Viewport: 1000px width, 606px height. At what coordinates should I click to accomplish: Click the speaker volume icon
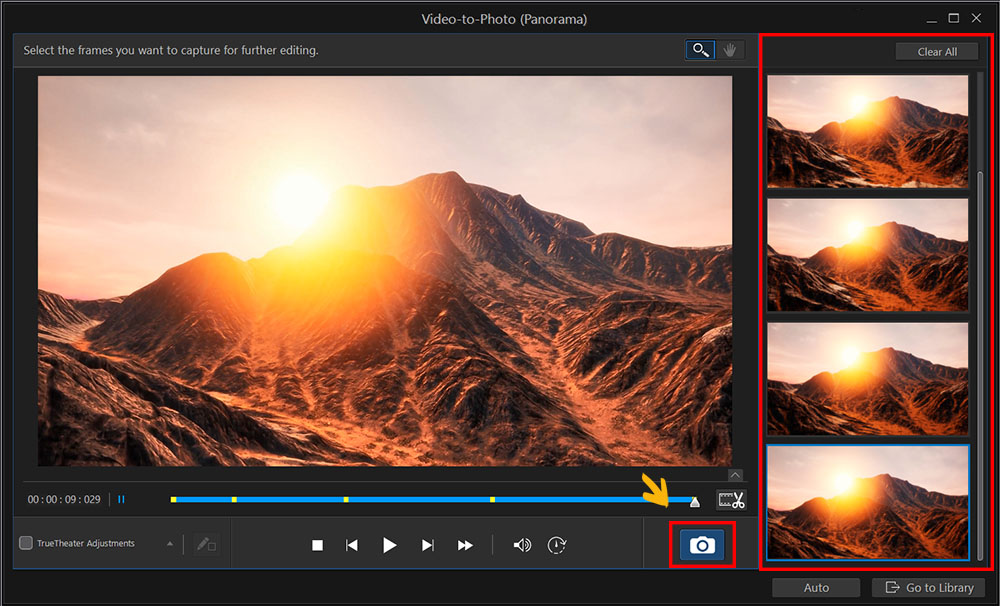[521, 545]
